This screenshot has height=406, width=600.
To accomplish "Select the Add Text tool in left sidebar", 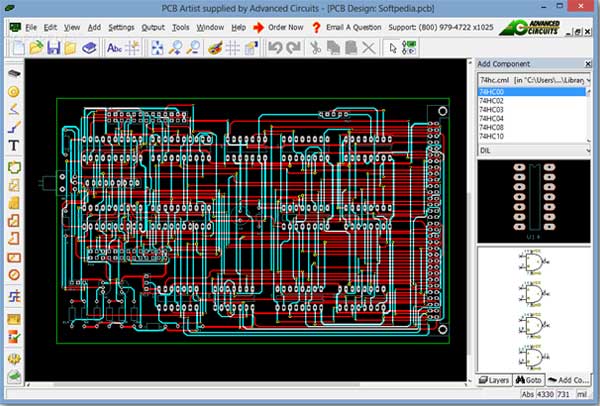I will coord(15,146).
